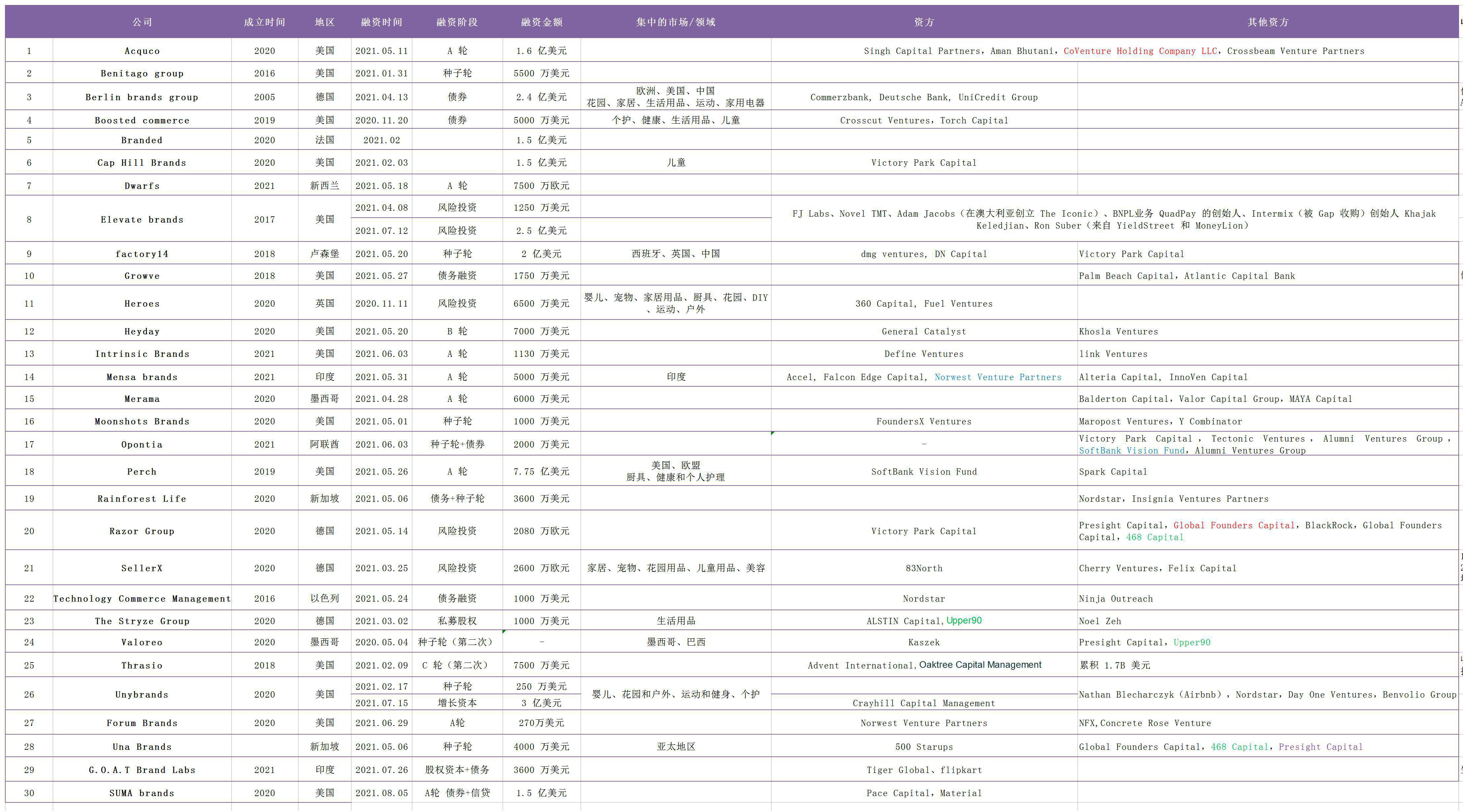Click the red CoVenture Holding Company LLC text
The height and width of the screenshot is (812, 1463).
coord(1140,51)
